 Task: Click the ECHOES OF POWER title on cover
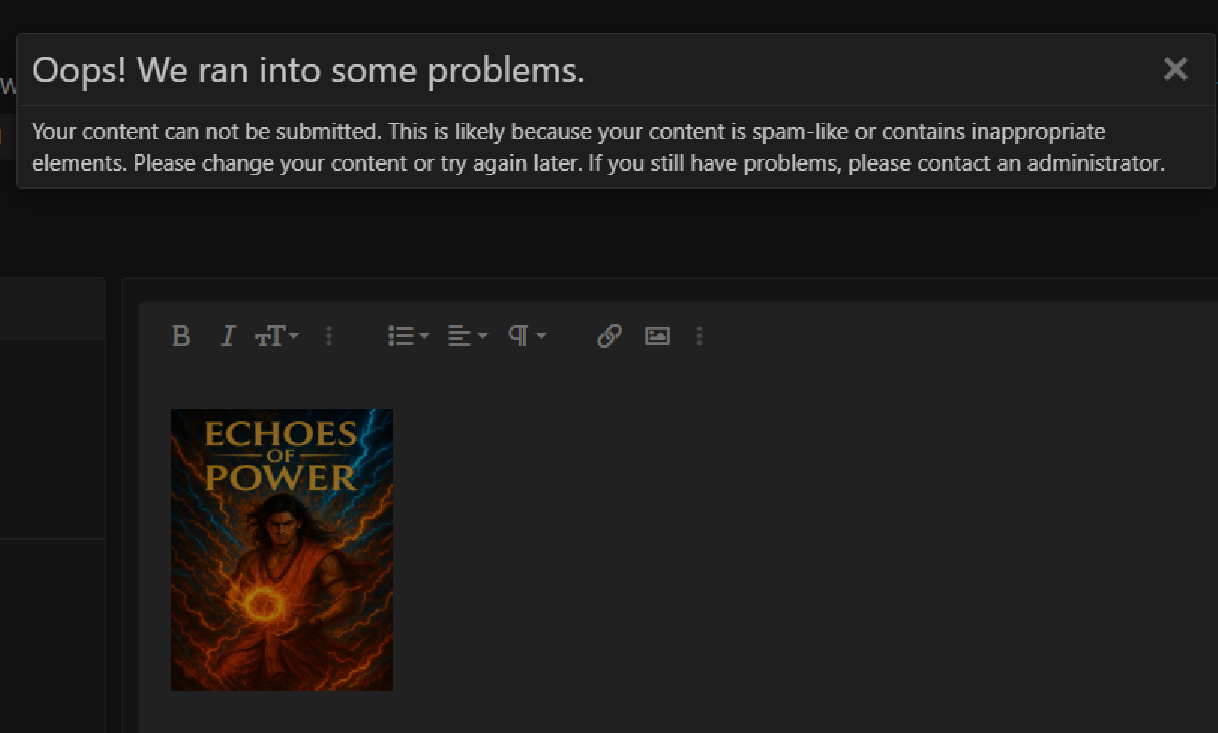[281, 455]
